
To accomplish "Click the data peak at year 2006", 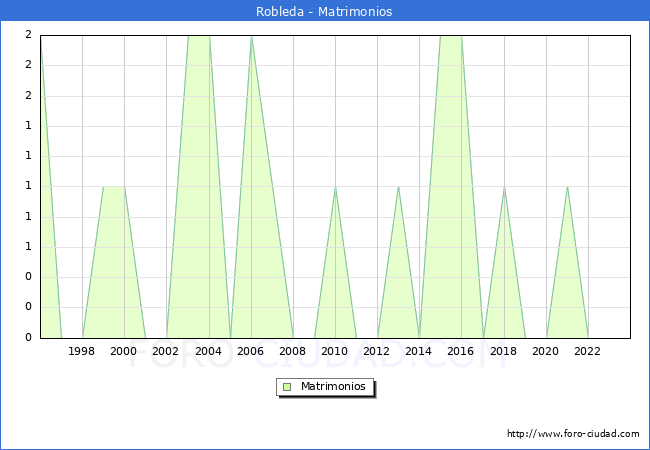I will click(x=251, y=36).
